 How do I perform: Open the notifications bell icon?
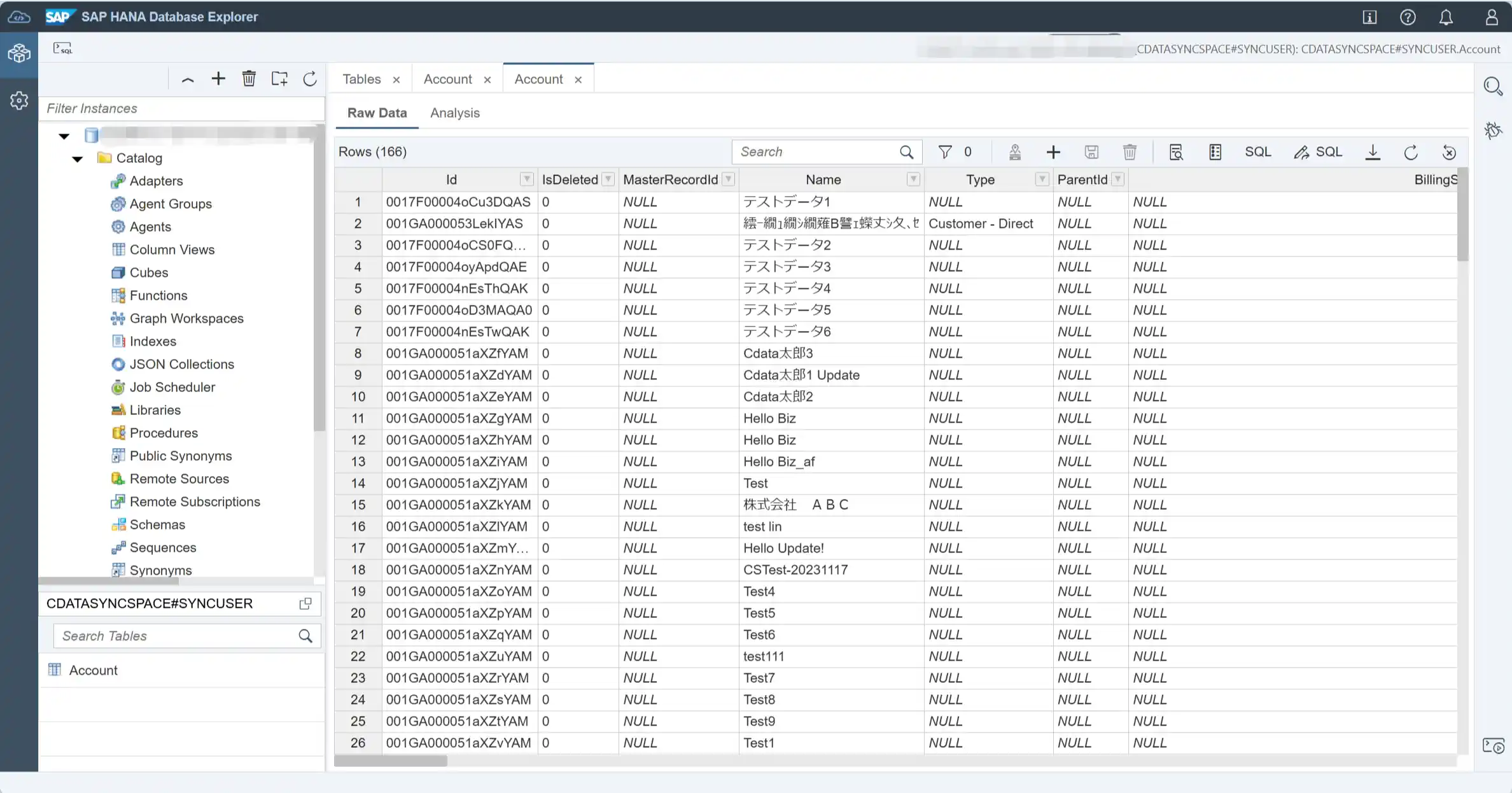pyautogui.click(x=1446, y=17)
